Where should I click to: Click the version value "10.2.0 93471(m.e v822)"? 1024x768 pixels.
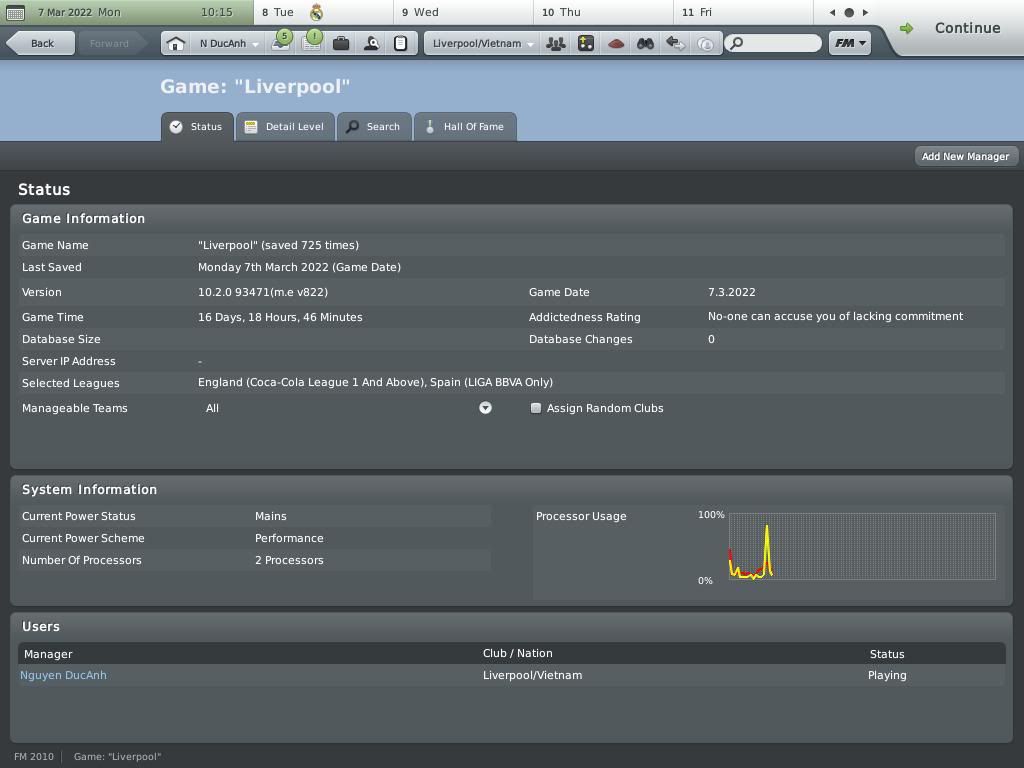point(263,293)
